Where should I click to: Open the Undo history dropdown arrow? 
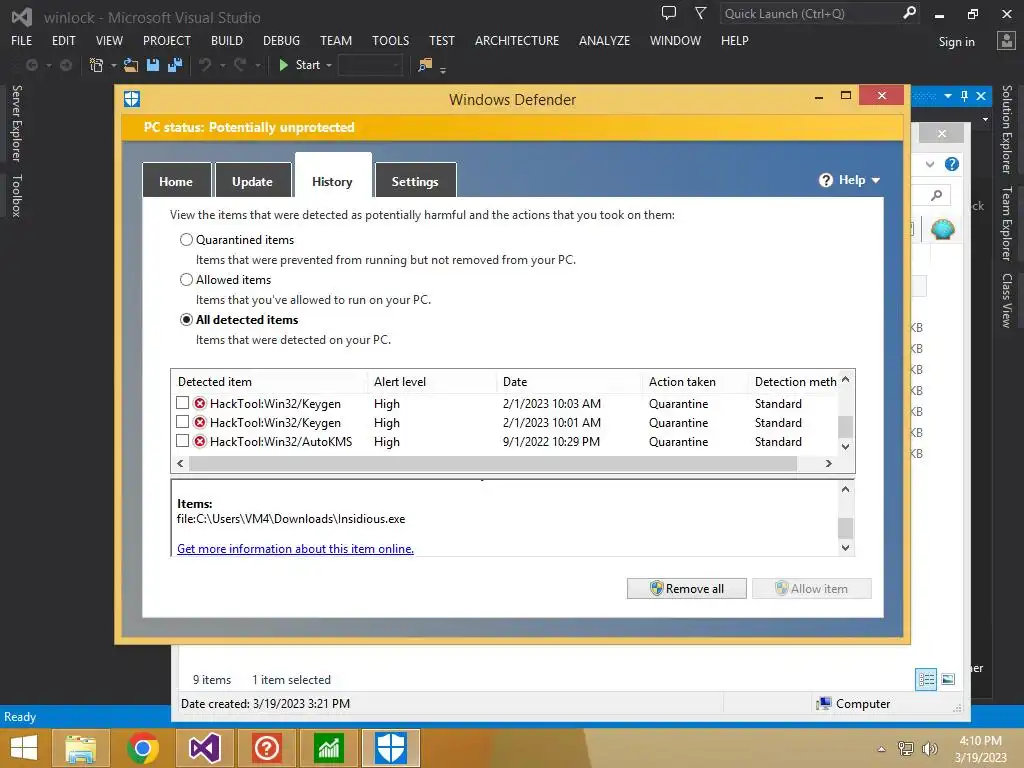click(223, 65)
